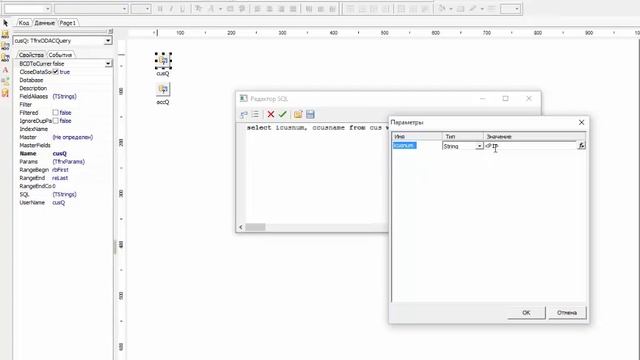The image size is (640, 360).
Task: Align text right in the toolbar
Action: coord(281,9)
